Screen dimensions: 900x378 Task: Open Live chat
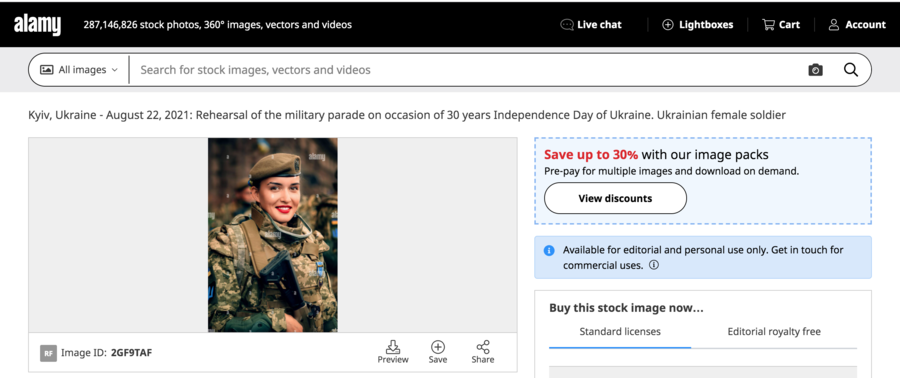[591, 25]
